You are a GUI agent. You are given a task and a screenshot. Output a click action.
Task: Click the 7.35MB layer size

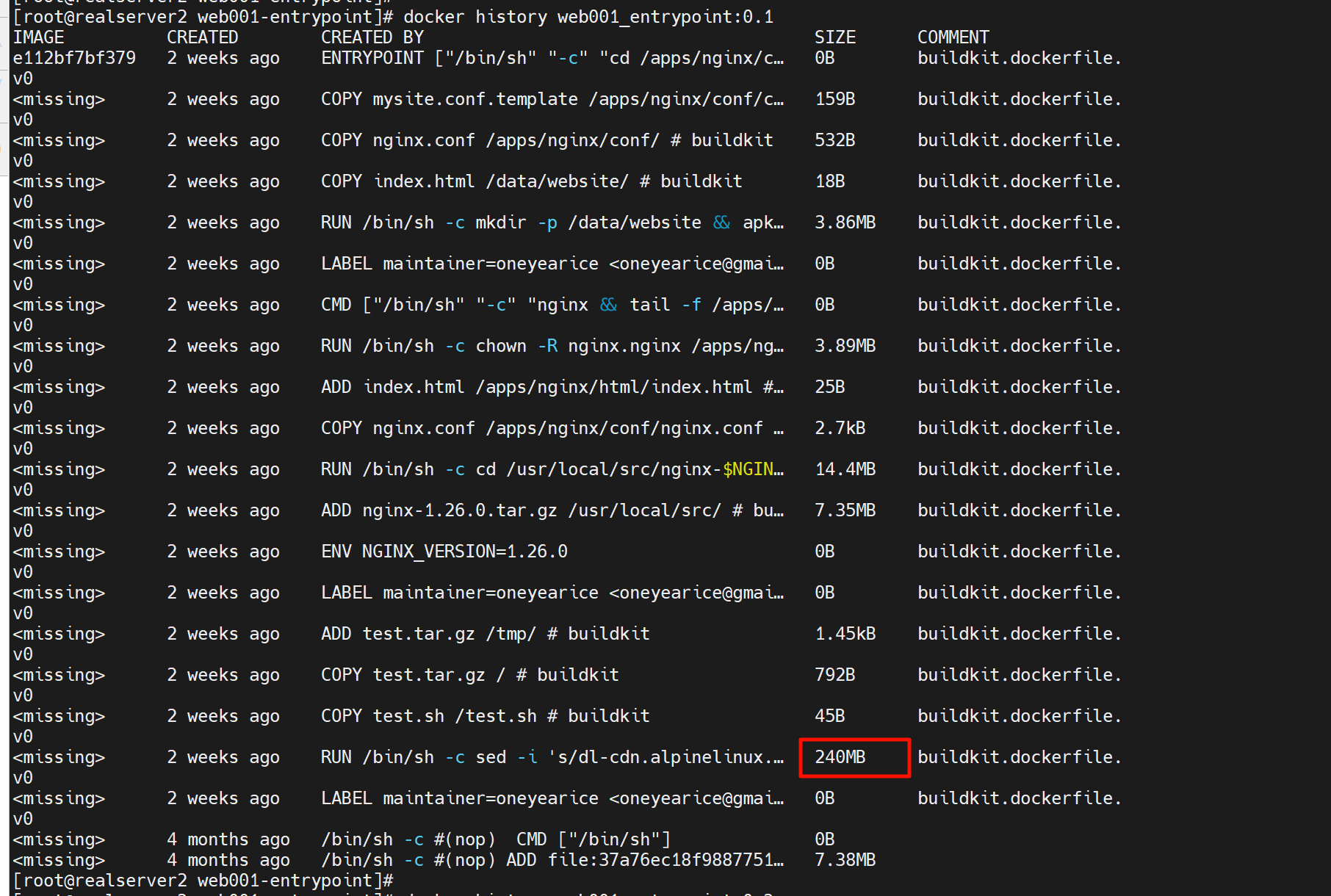click(845, 510)
